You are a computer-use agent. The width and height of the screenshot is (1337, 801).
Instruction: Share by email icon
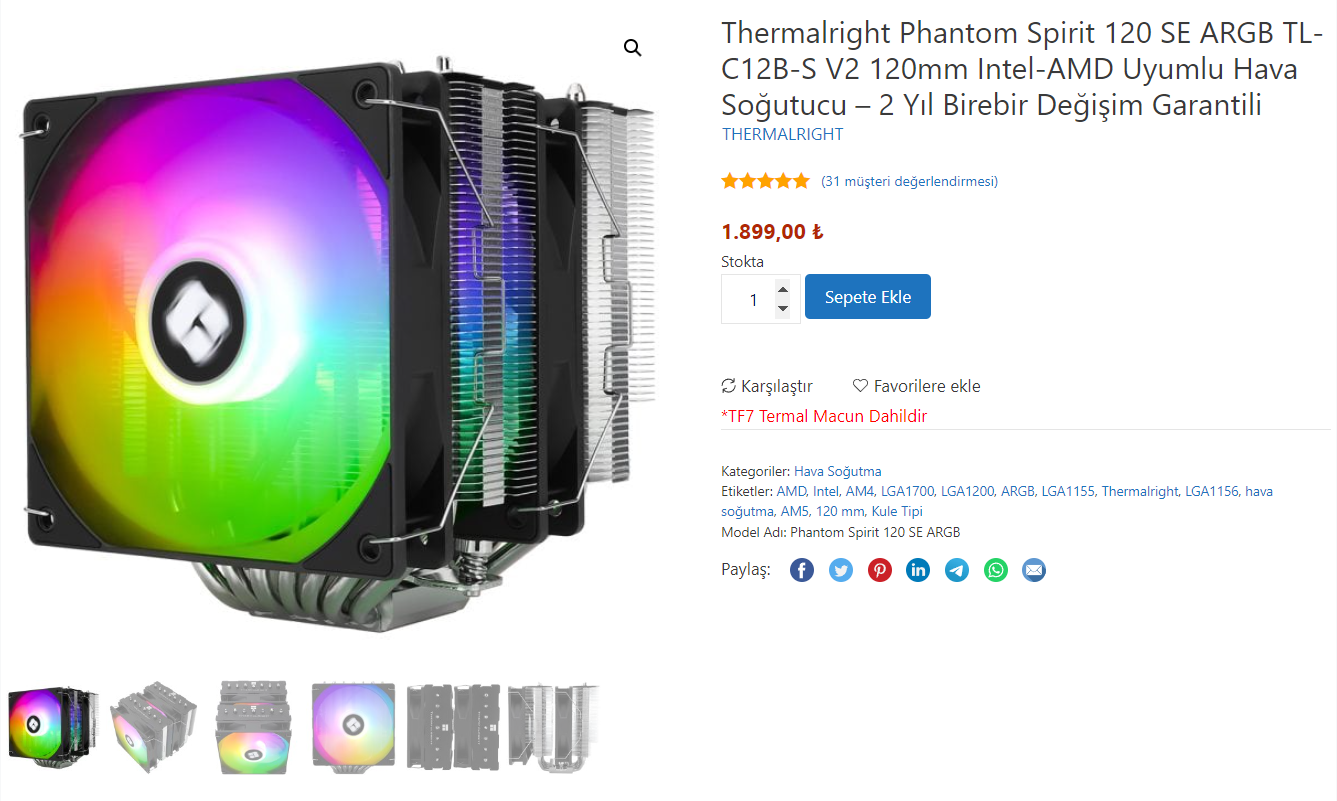click(x=1034, y=570)
